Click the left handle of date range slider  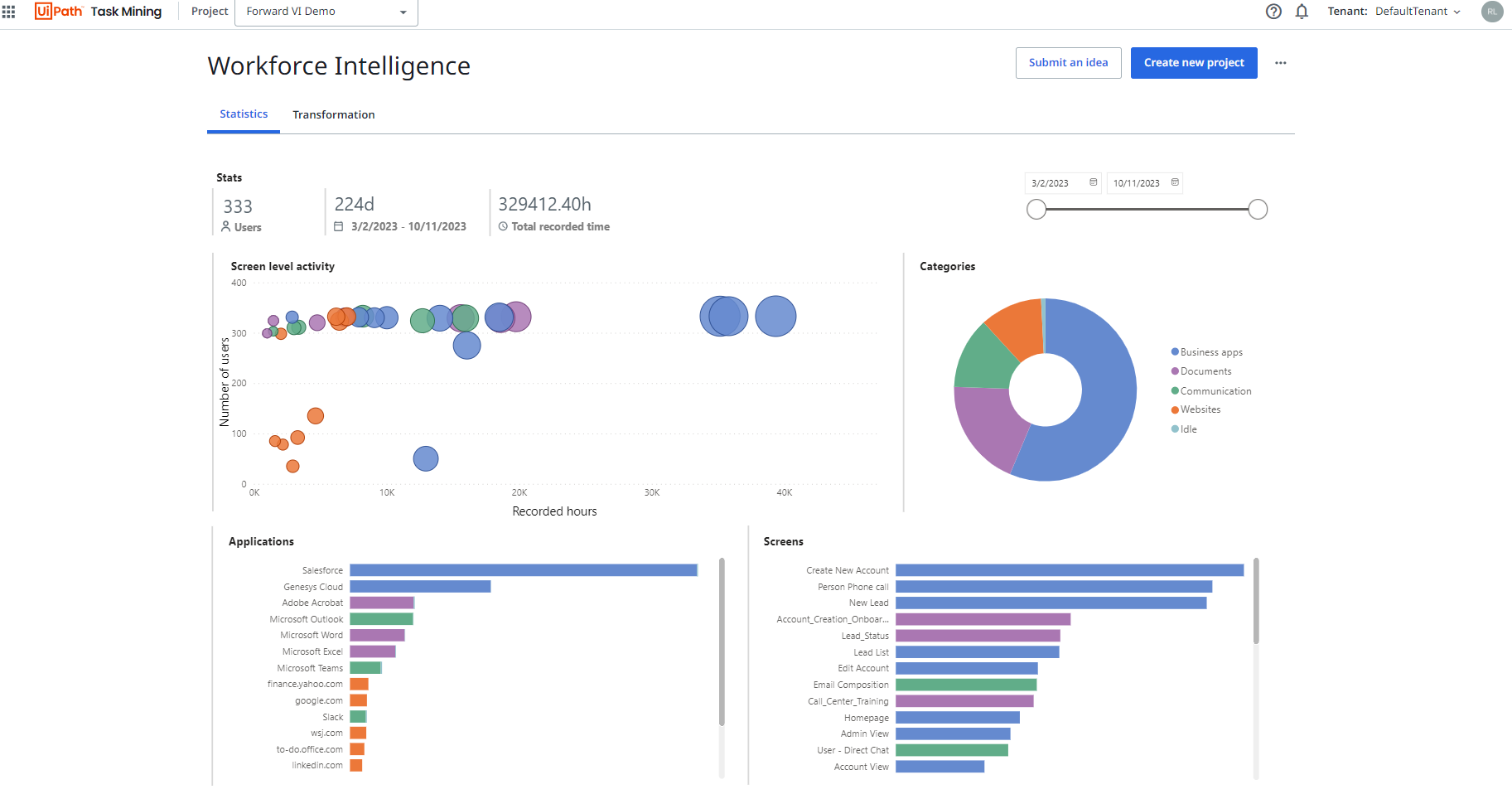click(1036, 210)
